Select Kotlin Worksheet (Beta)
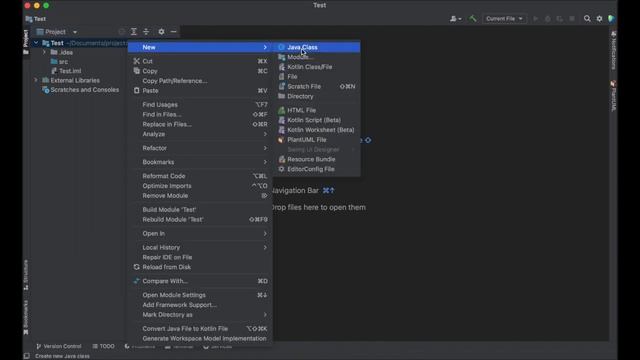The width and height of the screenshot is (640, 360). [316, 130]
